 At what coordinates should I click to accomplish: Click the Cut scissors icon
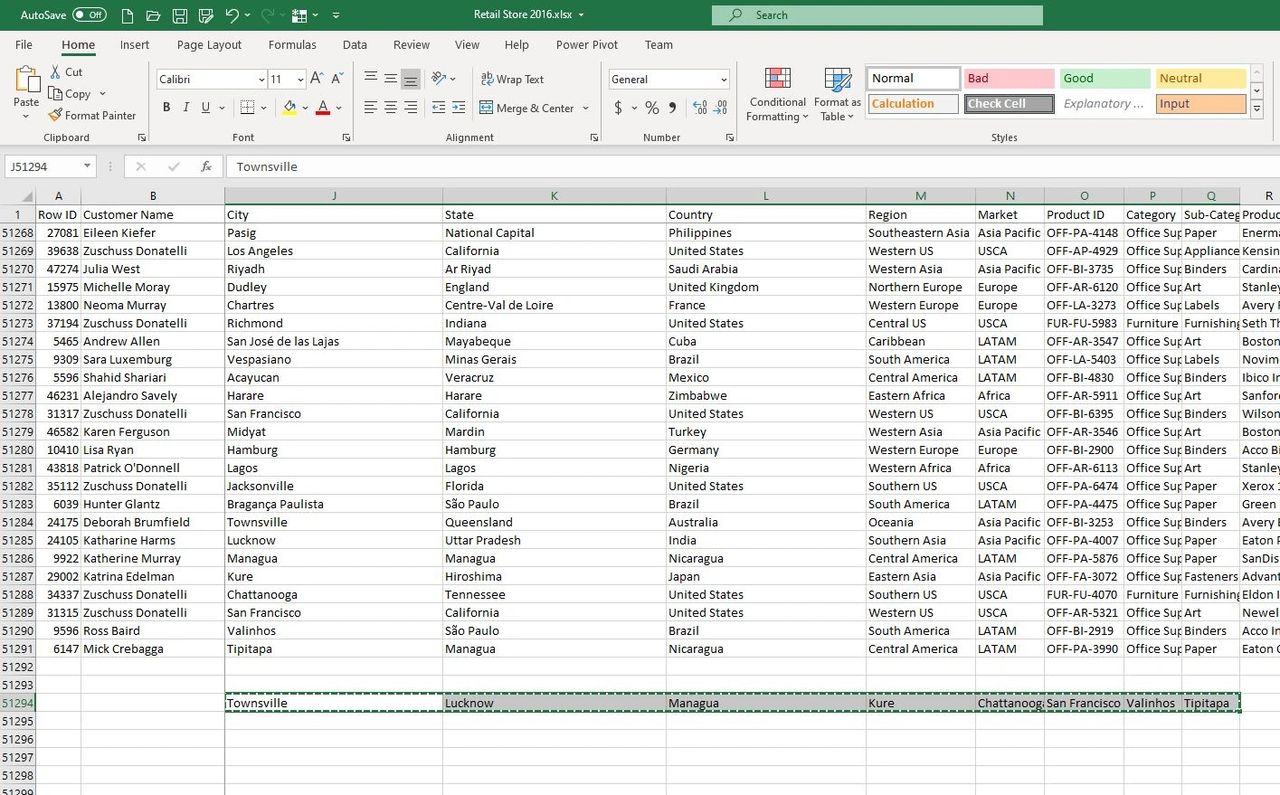pyautogui.click(x=56, y=72)
